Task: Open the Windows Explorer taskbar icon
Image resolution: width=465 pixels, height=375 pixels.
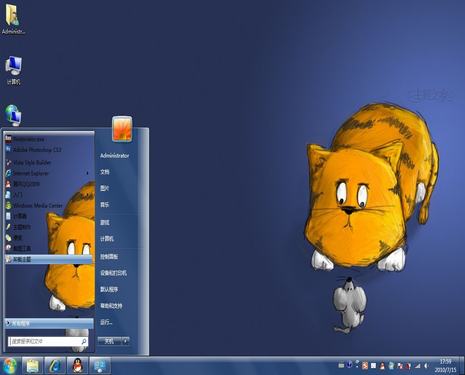Action: coord(33,366)
